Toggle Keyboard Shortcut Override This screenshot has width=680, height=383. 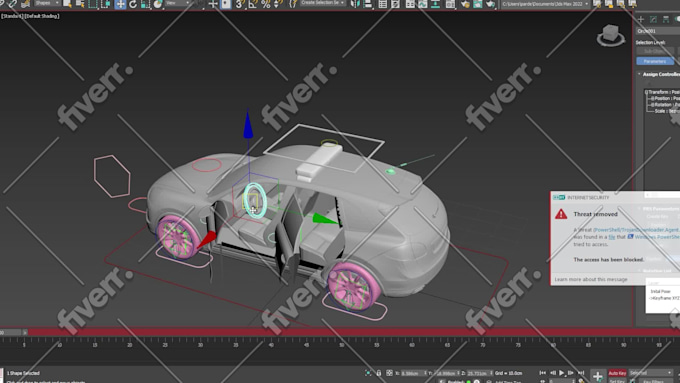click(x=226, y=4)
